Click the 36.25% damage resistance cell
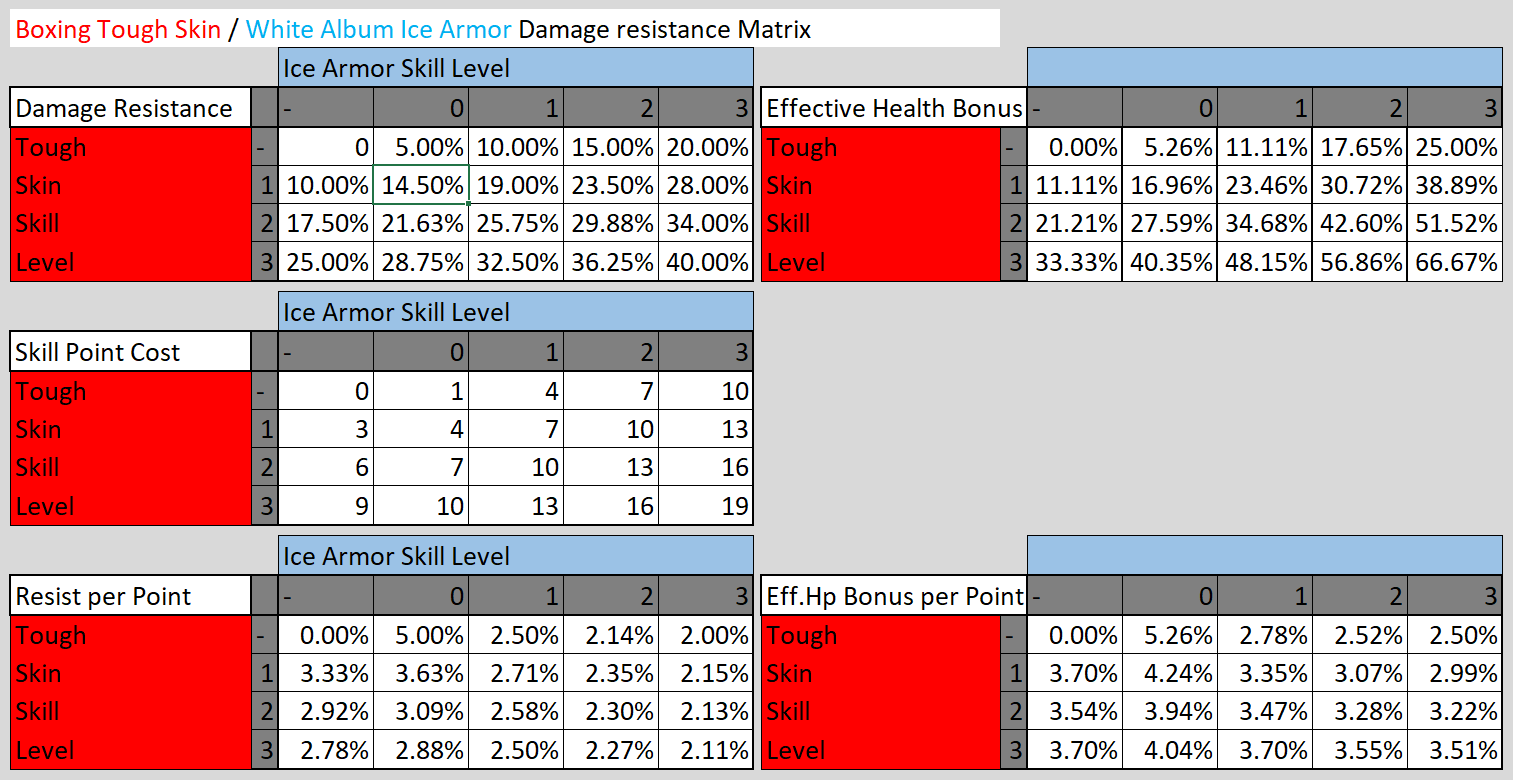 coord(611,262)
